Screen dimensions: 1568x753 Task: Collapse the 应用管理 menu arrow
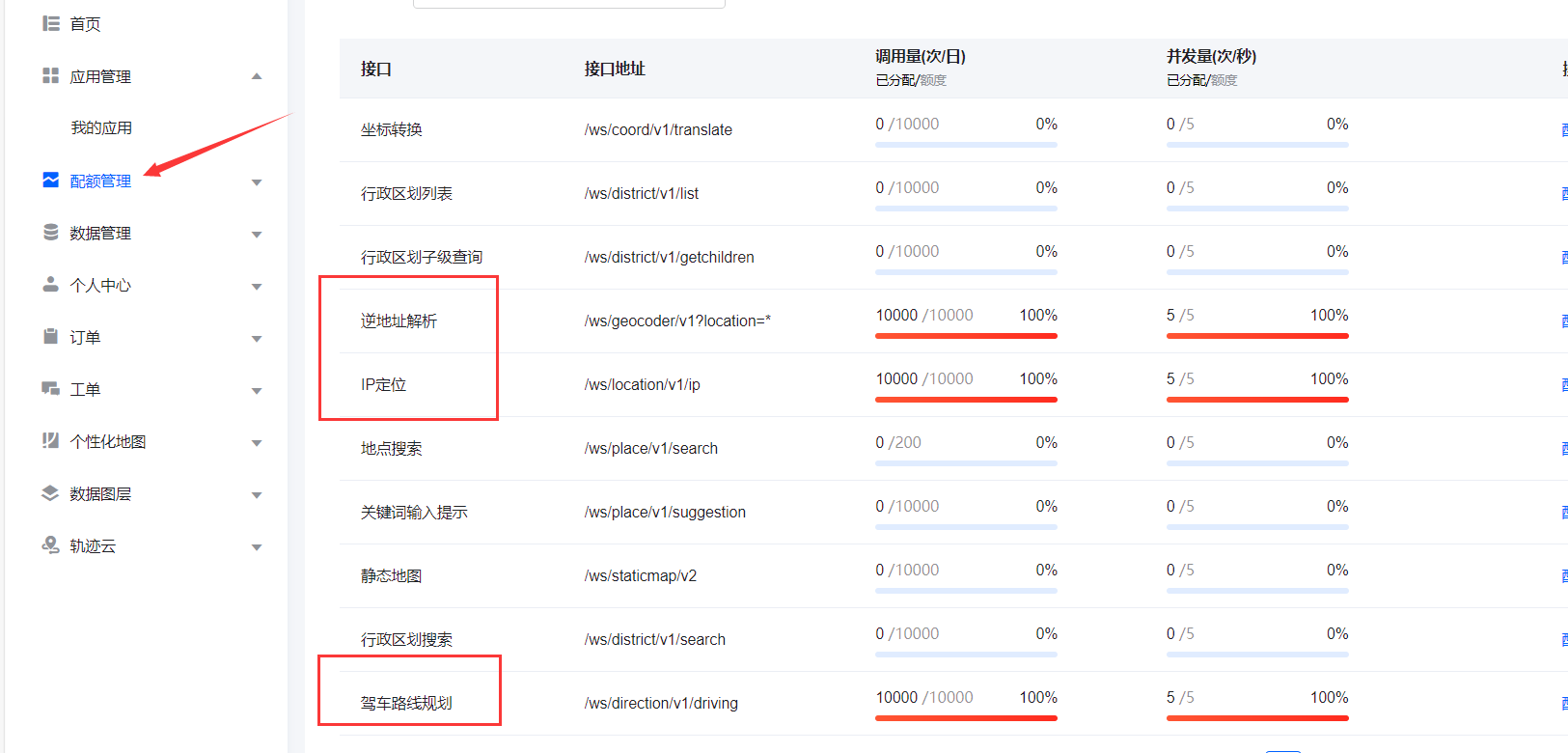(x=257, y=76)
